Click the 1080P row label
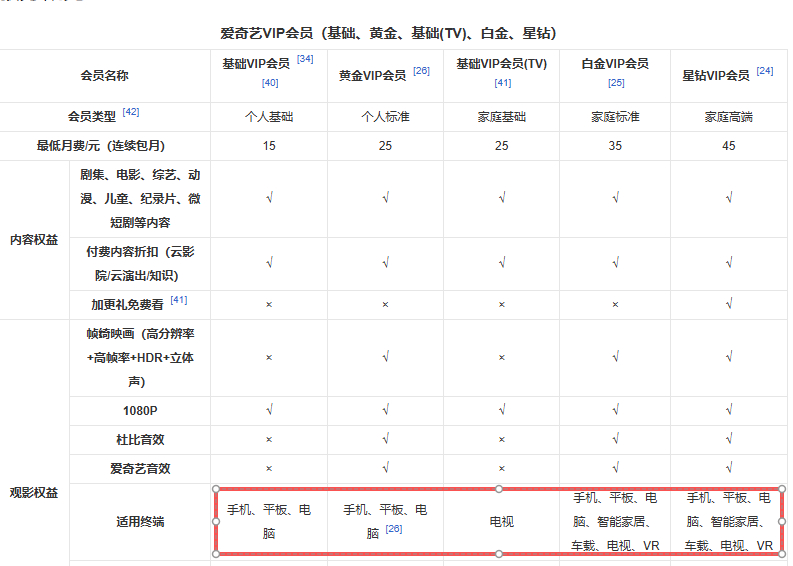The image size is (793, 566). point(140,411)
